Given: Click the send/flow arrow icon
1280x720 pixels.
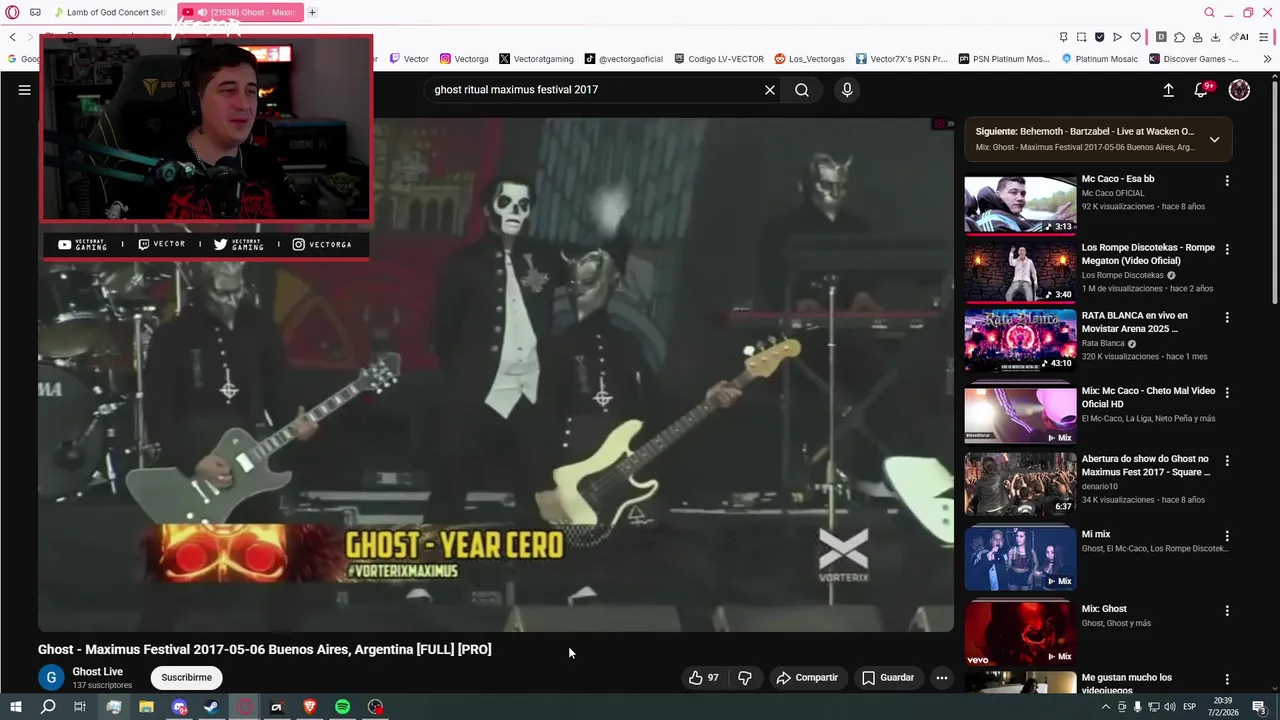Looking at the screenshot, I should [x=1117, y=37].
